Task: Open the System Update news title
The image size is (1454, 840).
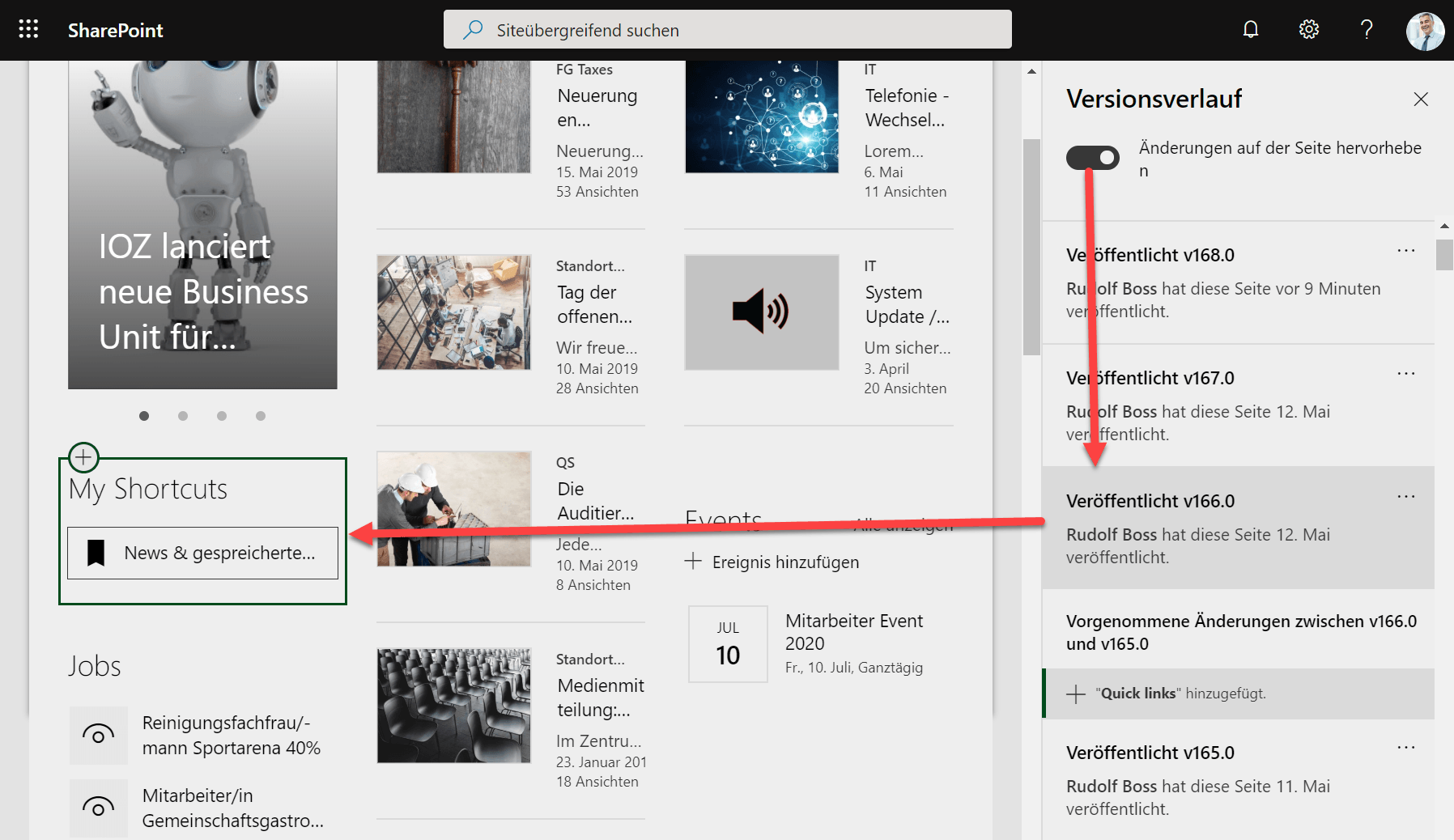Action: [x=907, y=304]
